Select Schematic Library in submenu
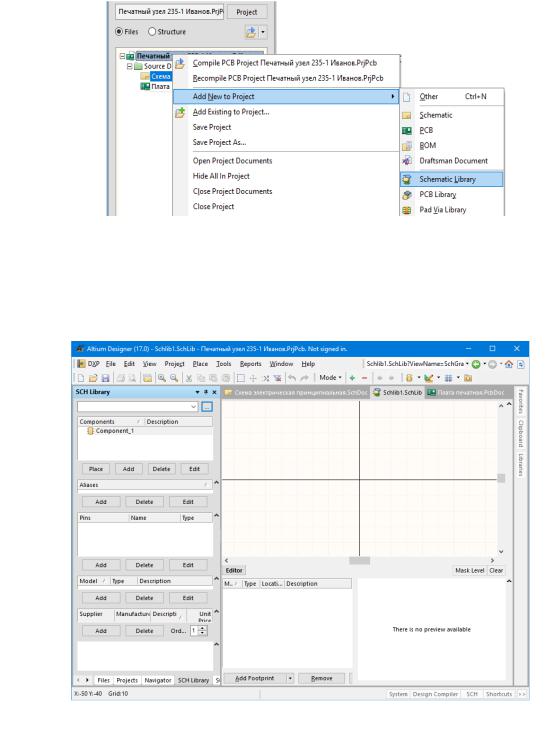Viewport: 545px width, 738px height. pos(451,179)
